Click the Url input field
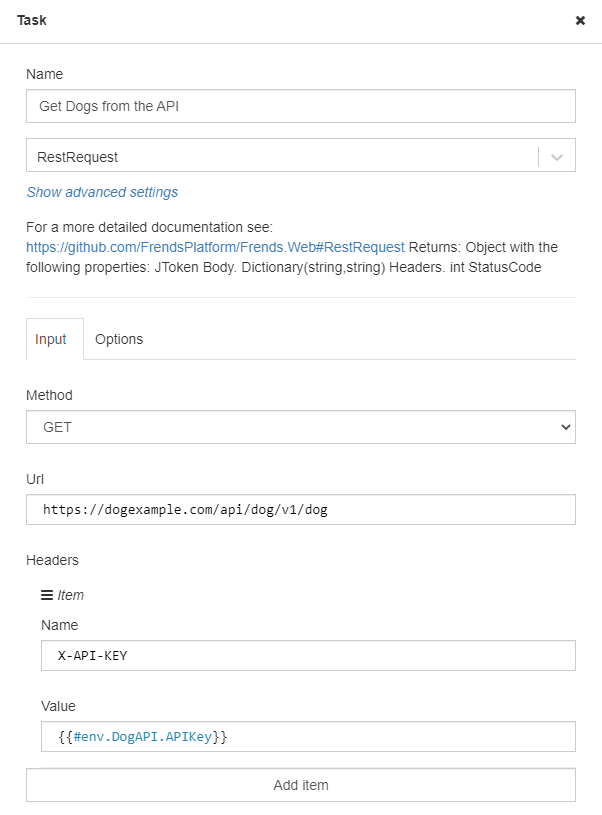 click(300, 510)
